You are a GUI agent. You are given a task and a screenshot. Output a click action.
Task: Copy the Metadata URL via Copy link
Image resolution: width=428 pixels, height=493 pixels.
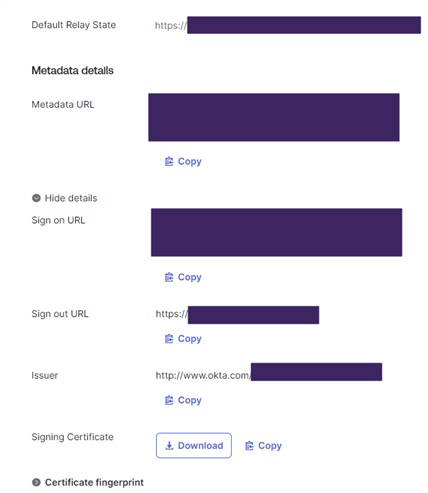click(x=183, y=162)
